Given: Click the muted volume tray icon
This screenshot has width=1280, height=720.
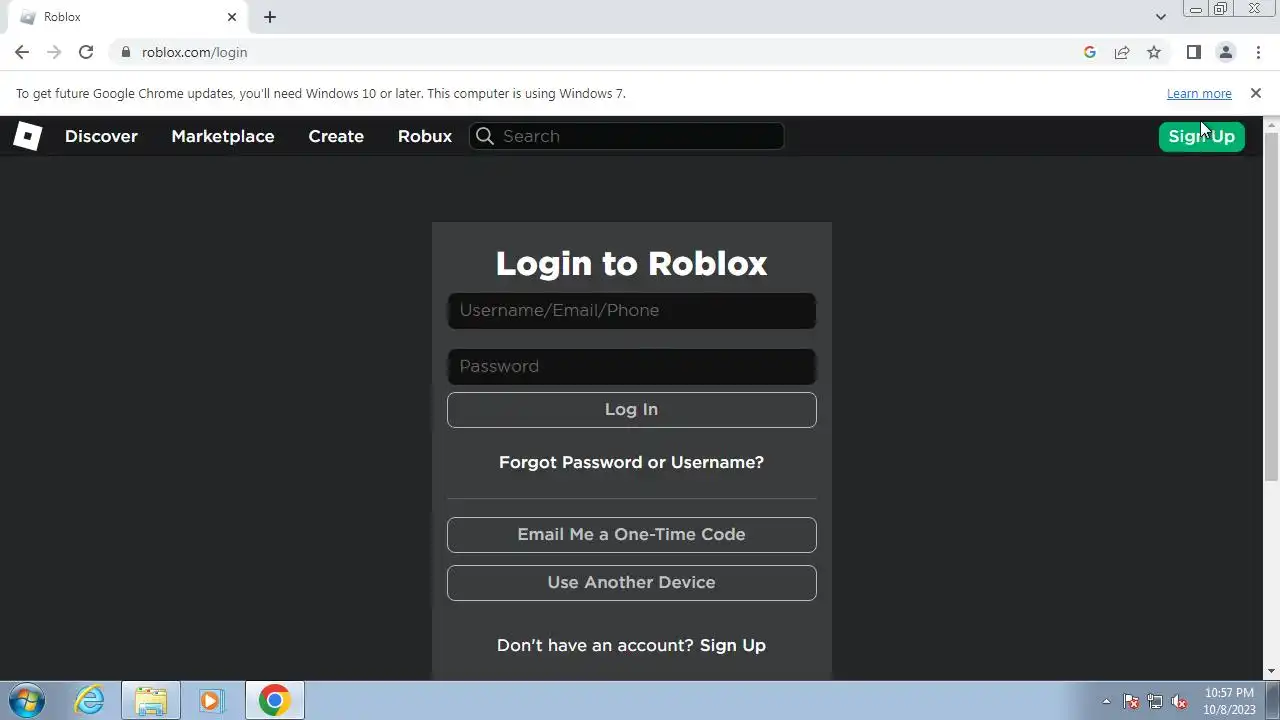Looking at the screenshot, I should (x=1179, y=701).
